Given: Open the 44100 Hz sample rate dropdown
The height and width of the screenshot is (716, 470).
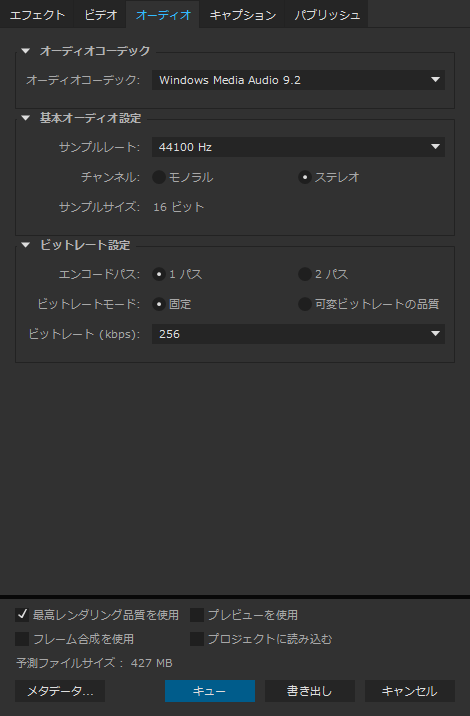Looking at the screenshot, I should (298, 147).
